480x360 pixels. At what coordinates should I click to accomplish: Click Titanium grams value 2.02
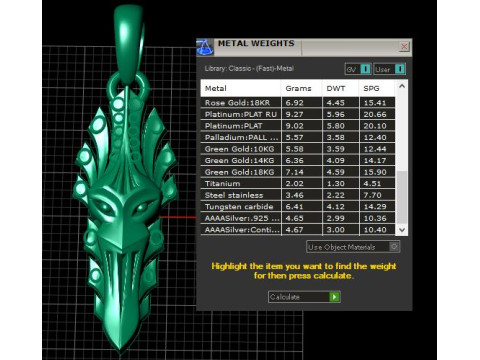pos(295,184)
